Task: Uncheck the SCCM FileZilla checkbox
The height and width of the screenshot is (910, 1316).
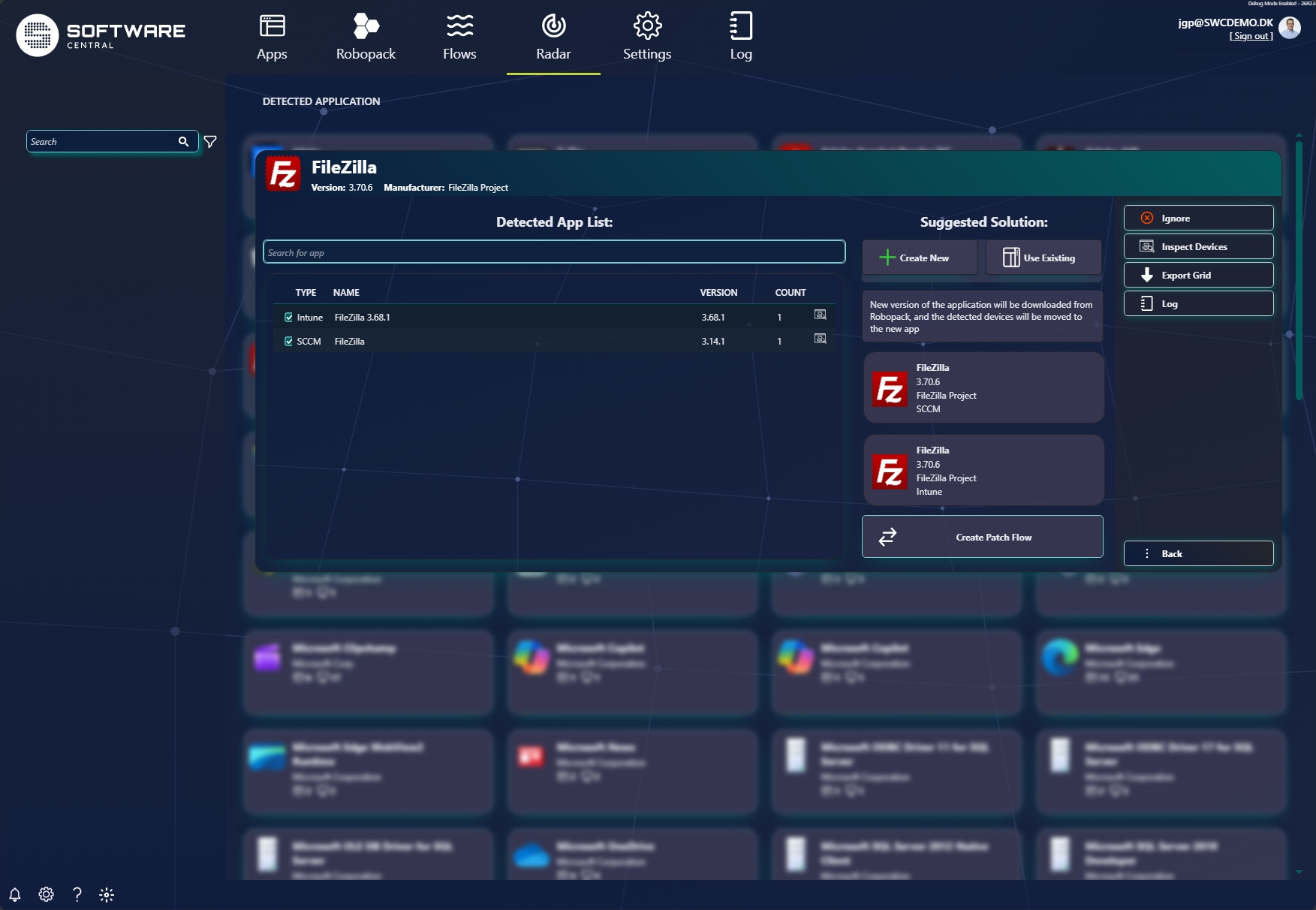Action: [x=288, y=342]
